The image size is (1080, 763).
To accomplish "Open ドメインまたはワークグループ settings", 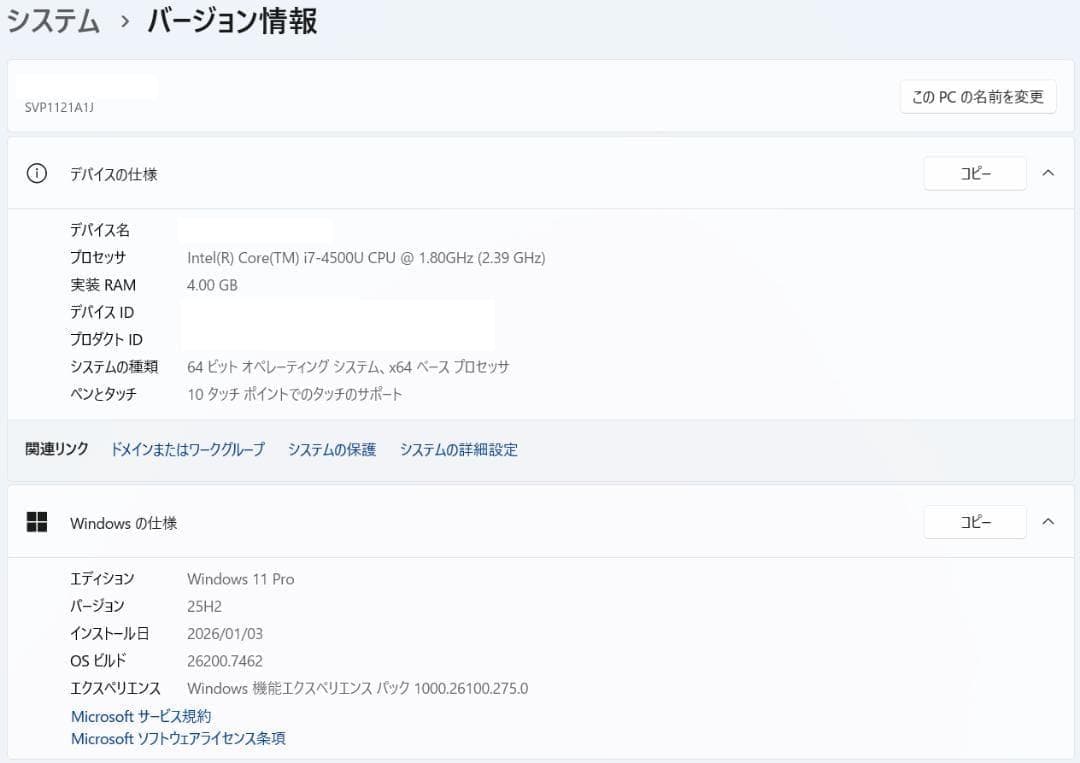I will click(187, 449).
